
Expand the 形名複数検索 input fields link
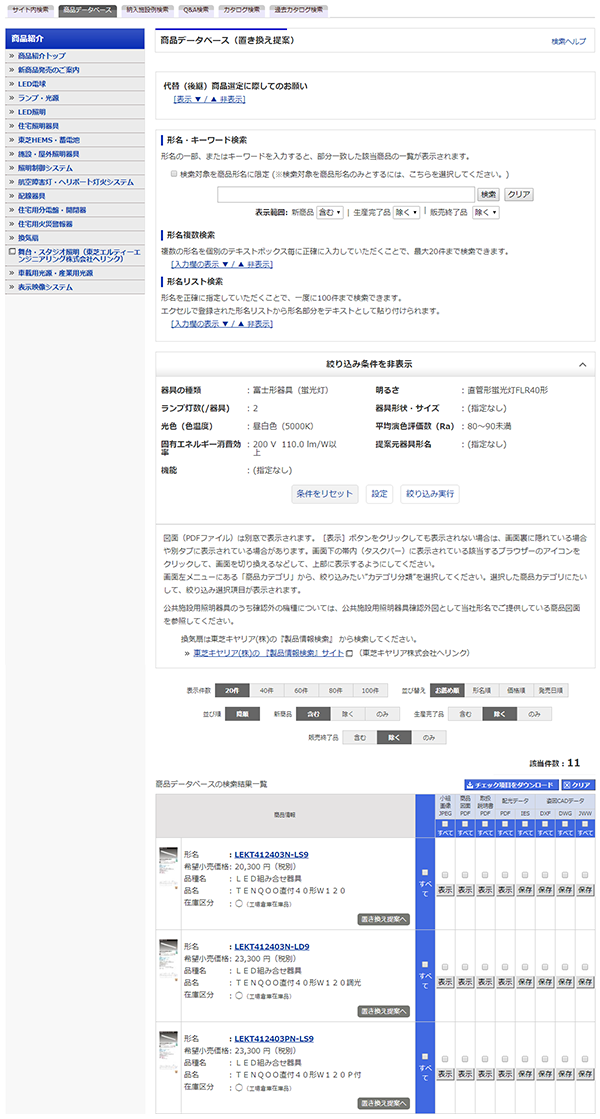(x=222, y=264)
